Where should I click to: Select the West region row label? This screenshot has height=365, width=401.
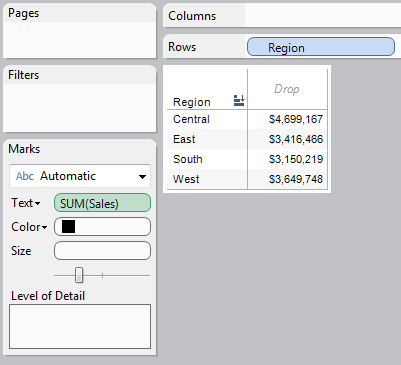point(186,179)
